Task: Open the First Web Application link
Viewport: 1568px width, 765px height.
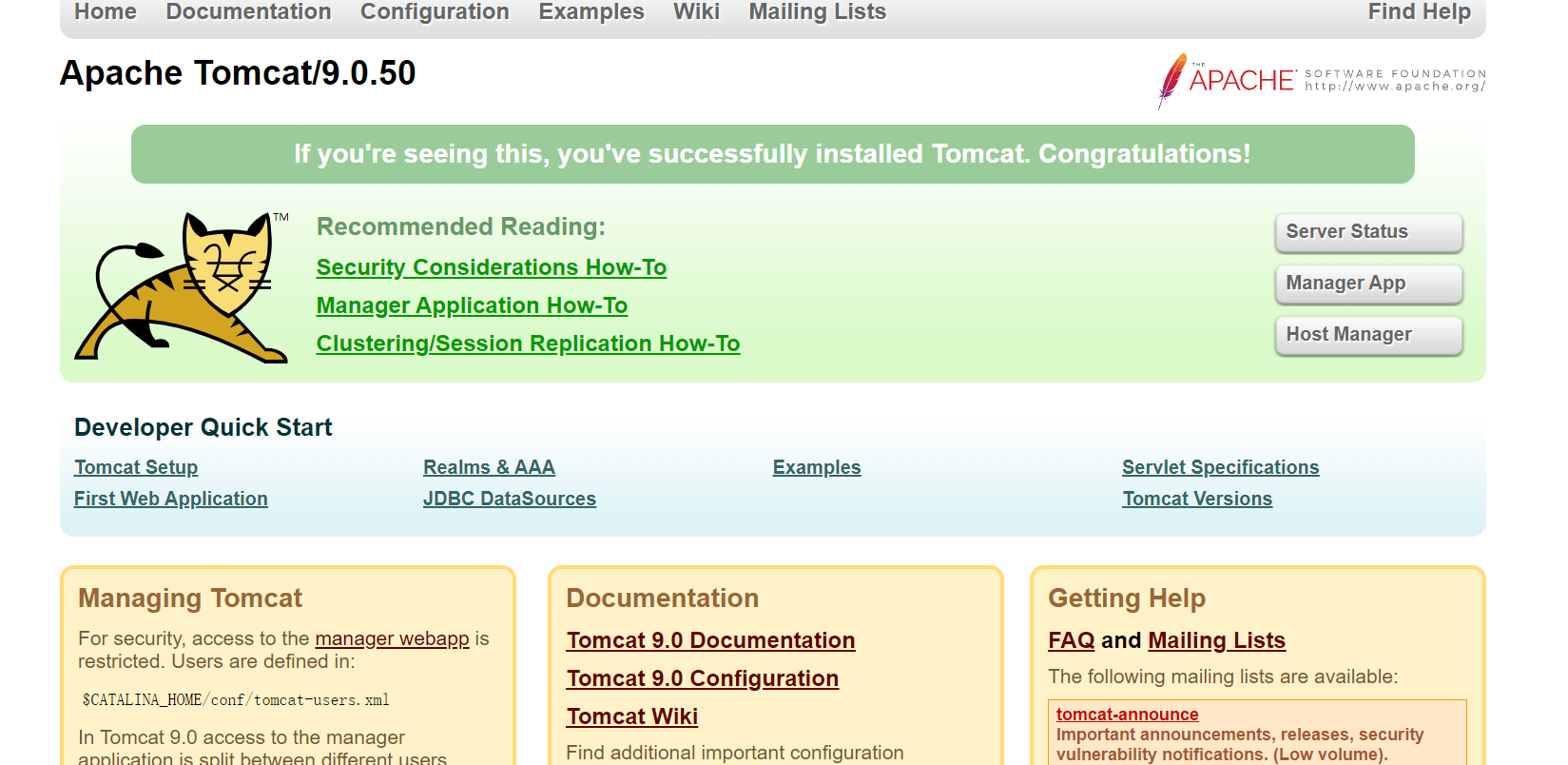Action: 171,499
